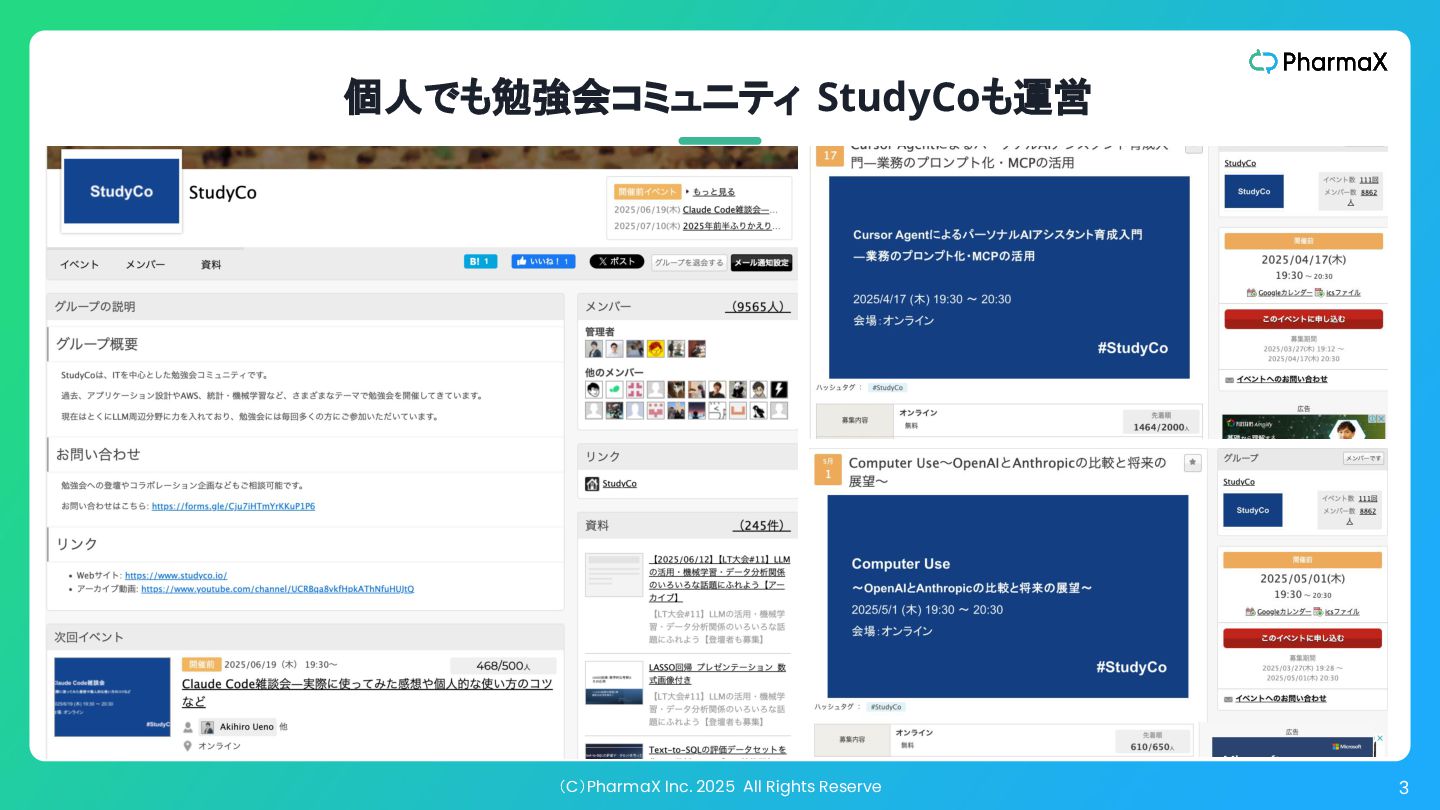Open the member count (9565人) link
The image size is (1440, 810).
pos(757,307)
